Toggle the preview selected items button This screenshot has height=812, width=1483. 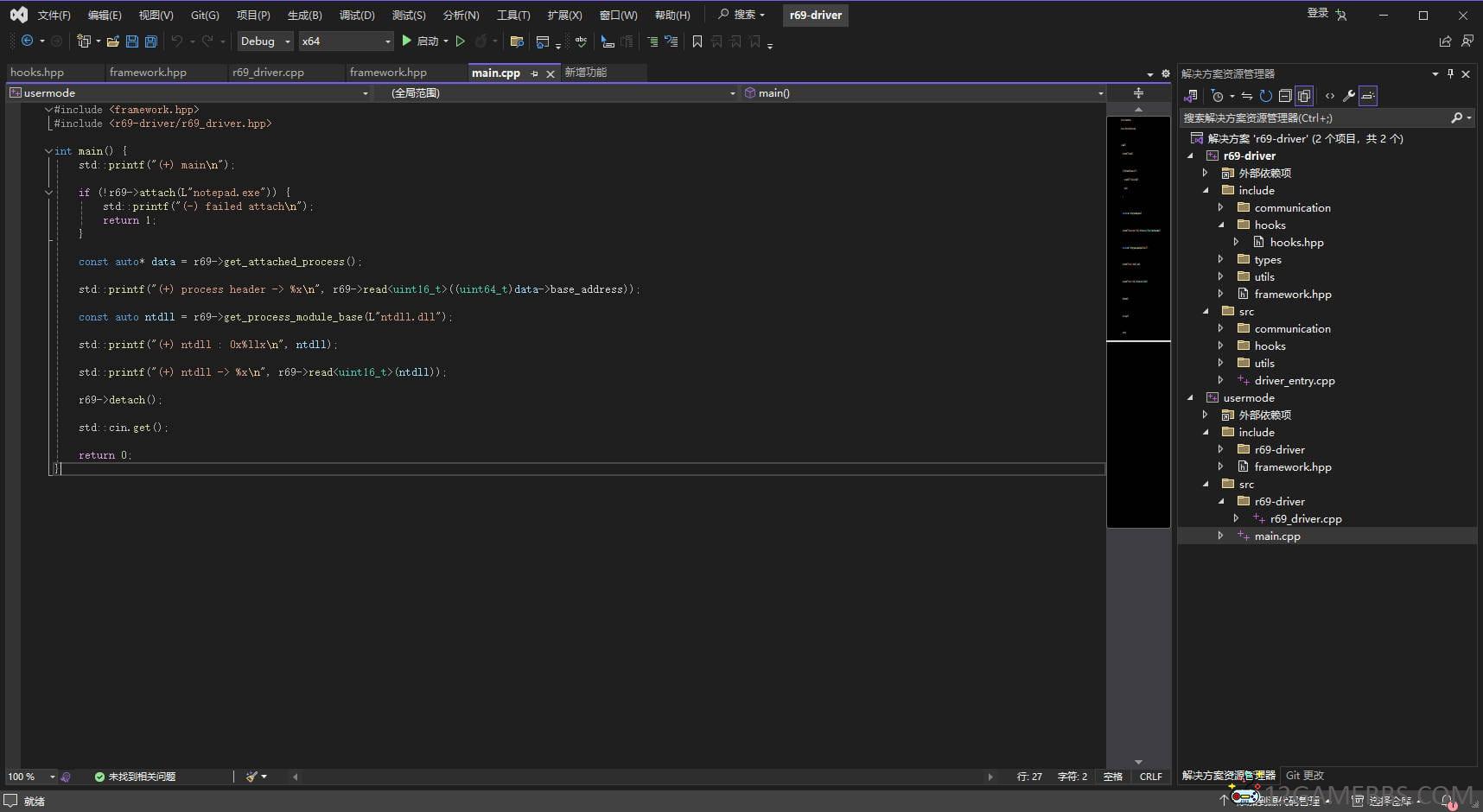(x=1368, y=96)
